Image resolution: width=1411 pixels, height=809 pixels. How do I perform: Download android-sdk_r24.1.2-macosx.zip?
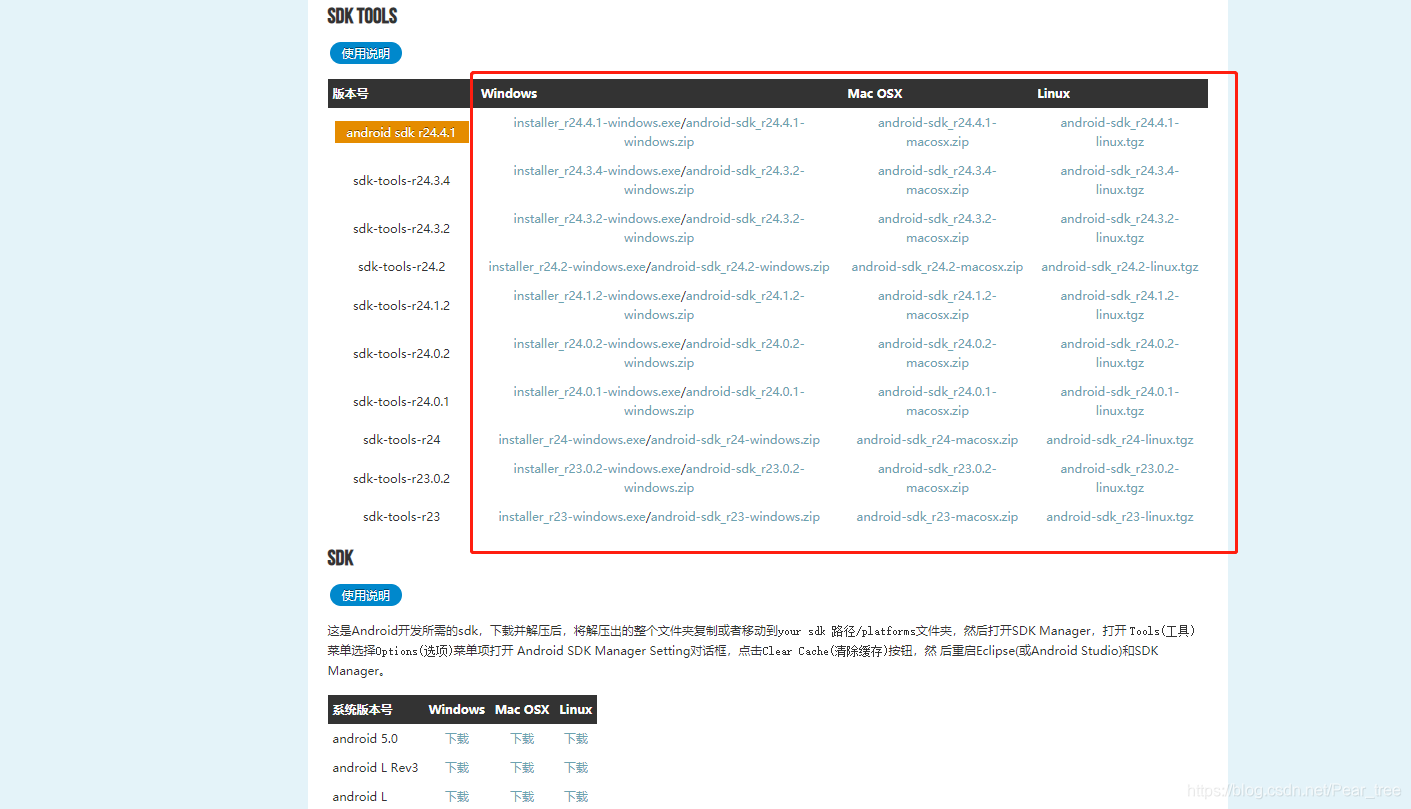click(x=938, y=305)
